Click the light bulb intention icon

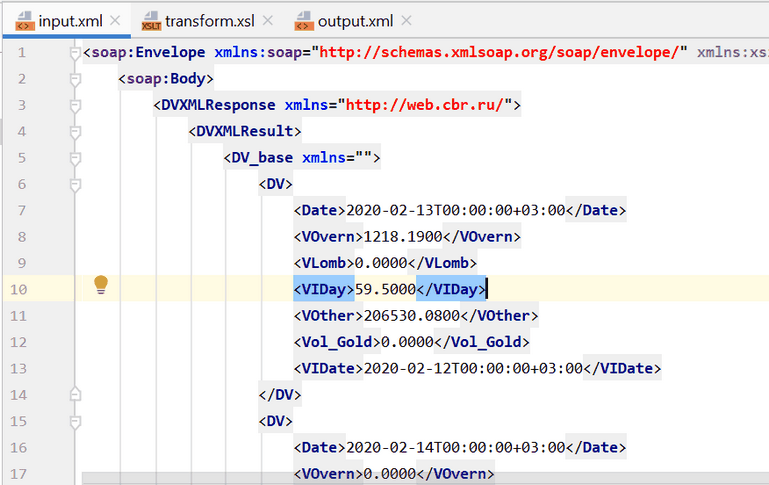[x=100, y=286]
